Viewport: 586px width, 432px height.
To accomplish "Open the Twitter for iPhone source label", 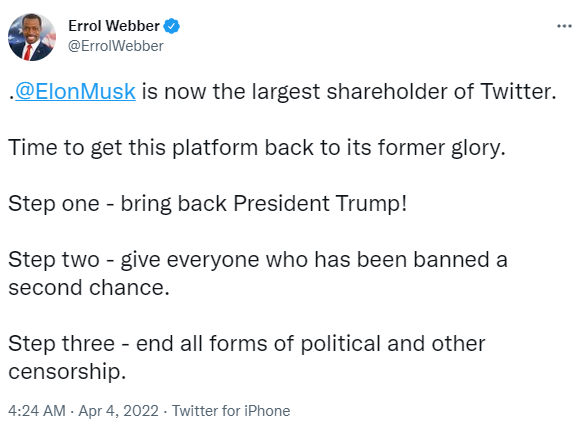I will (231, 411).
